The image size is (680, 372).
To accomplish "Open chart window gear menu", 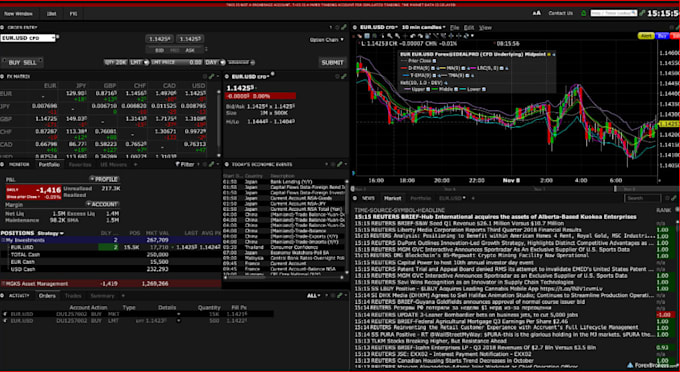I will (355, 27).
